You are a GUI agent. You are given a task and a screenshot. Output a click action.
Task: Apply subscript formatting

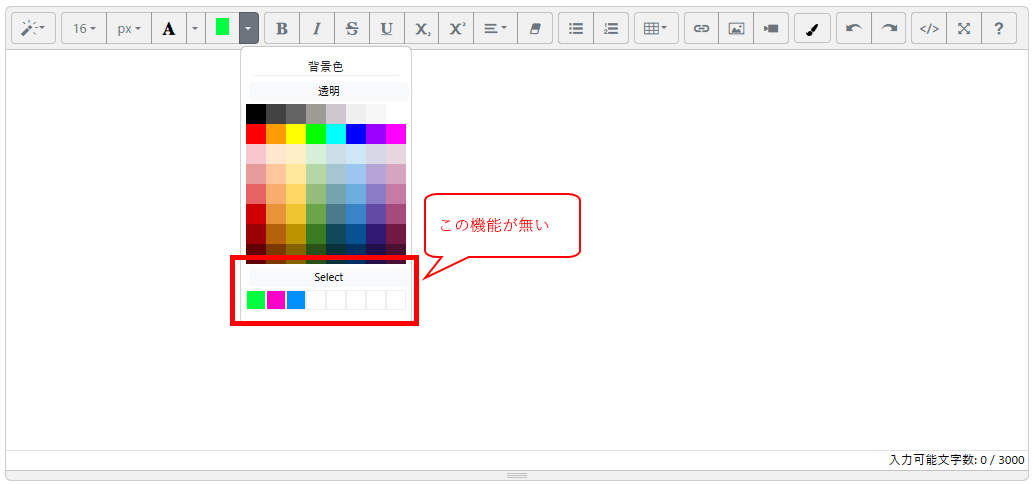coord(422,29)
